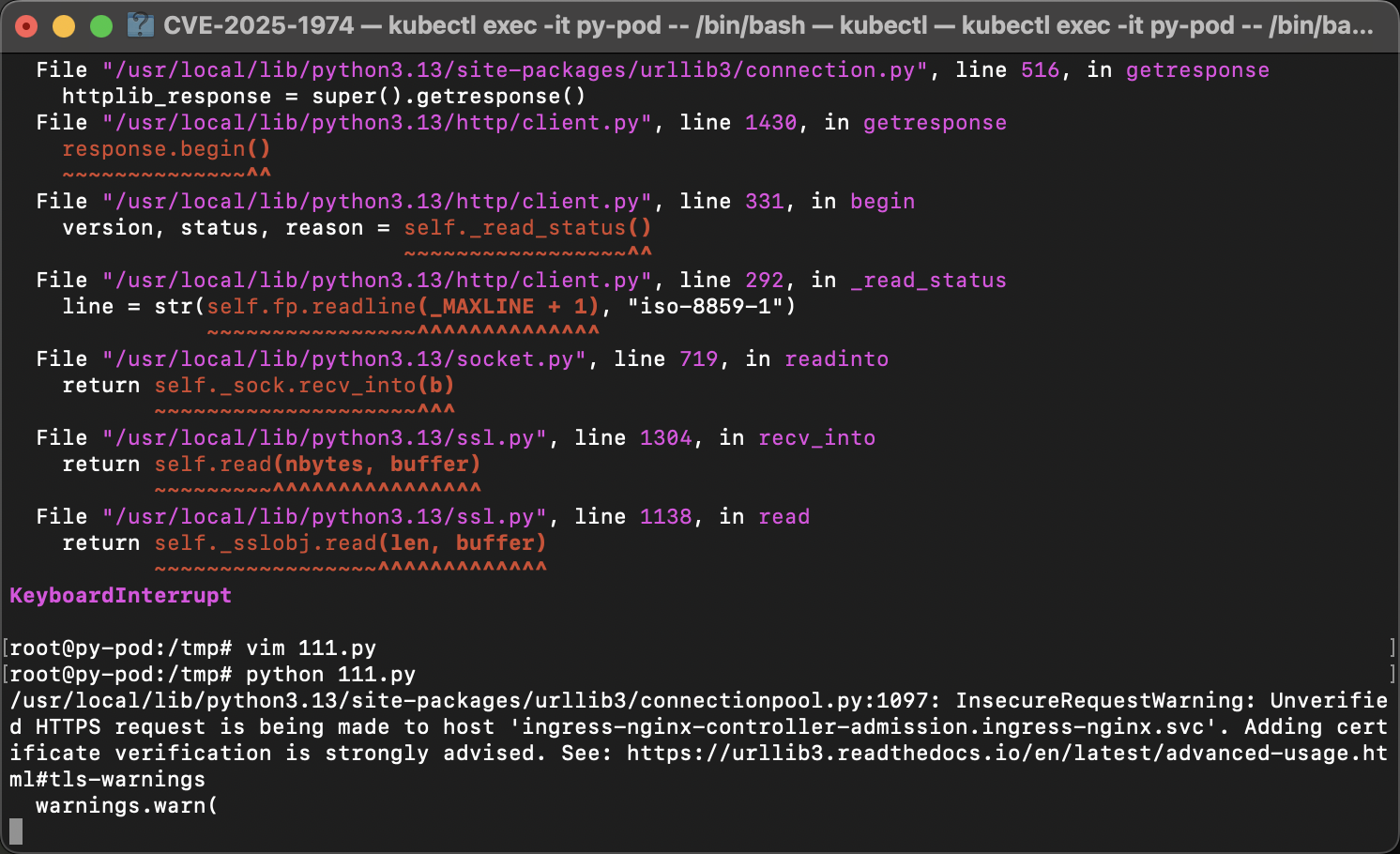Click the command 'python 111.py'
This screenshot has width=1400, height=854.
tap(330, 674)
